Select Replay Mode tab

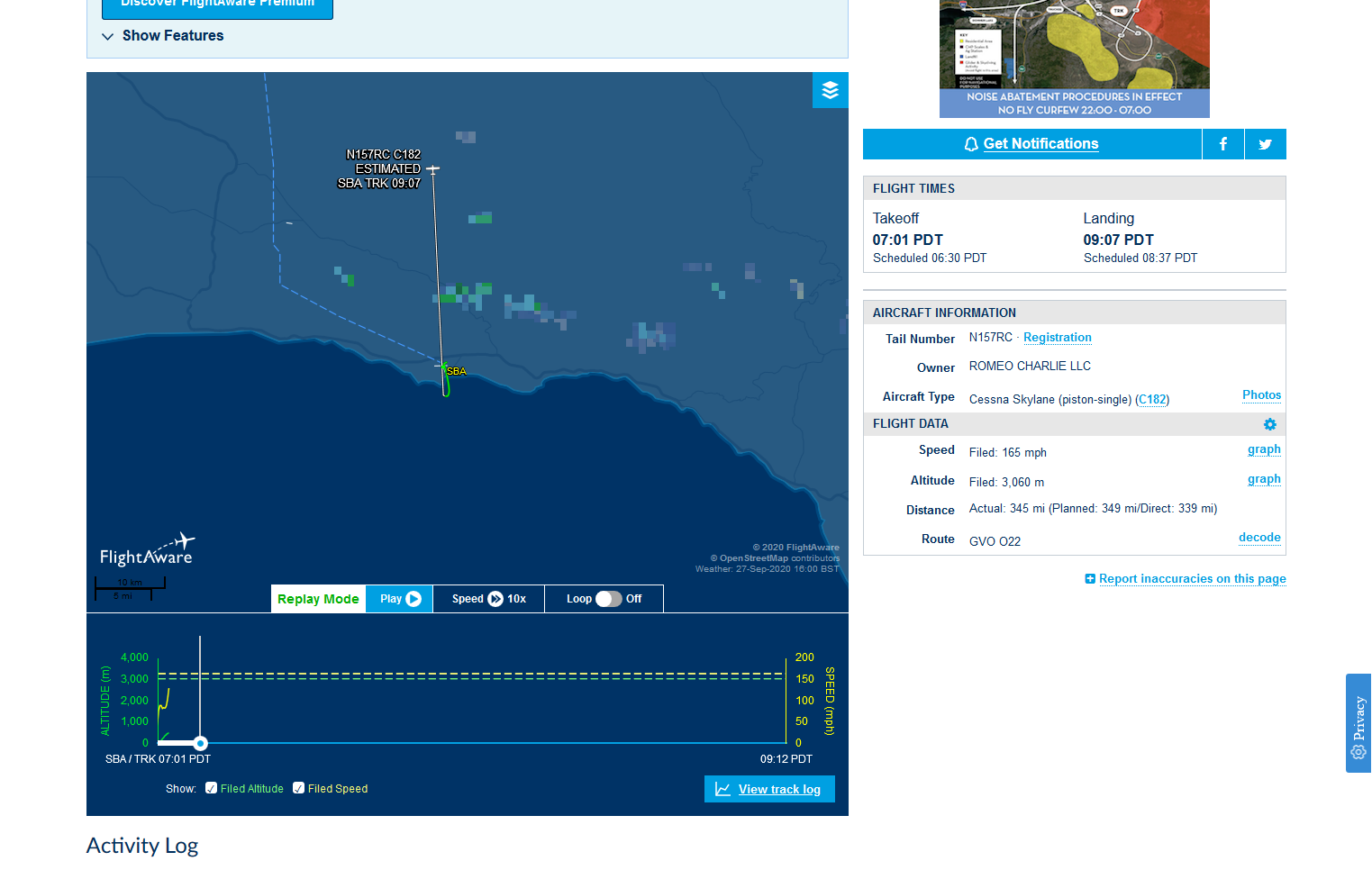pyautogui.click(x=318, y=599)
